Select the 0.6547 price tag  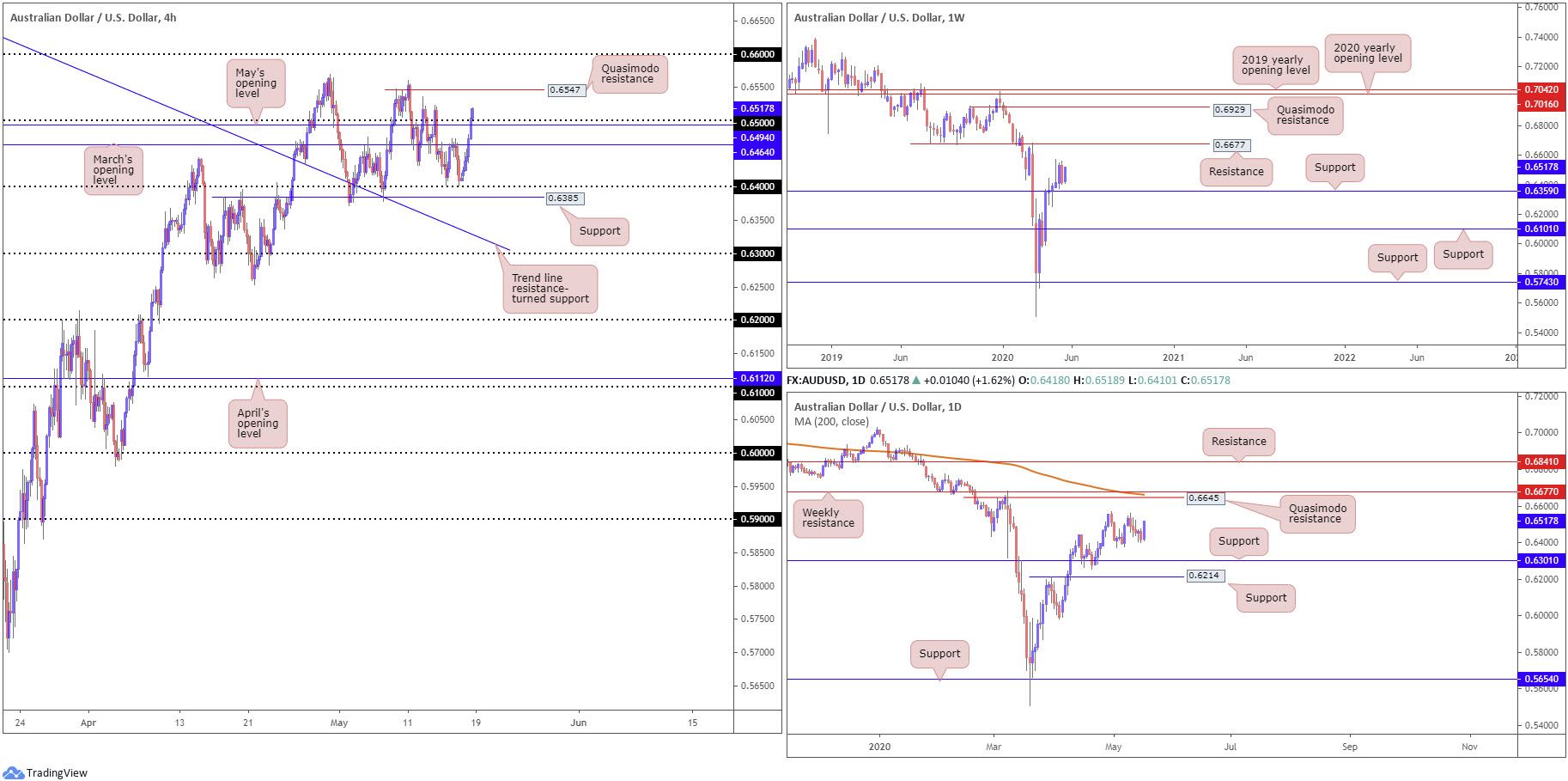tap(566, 89)
